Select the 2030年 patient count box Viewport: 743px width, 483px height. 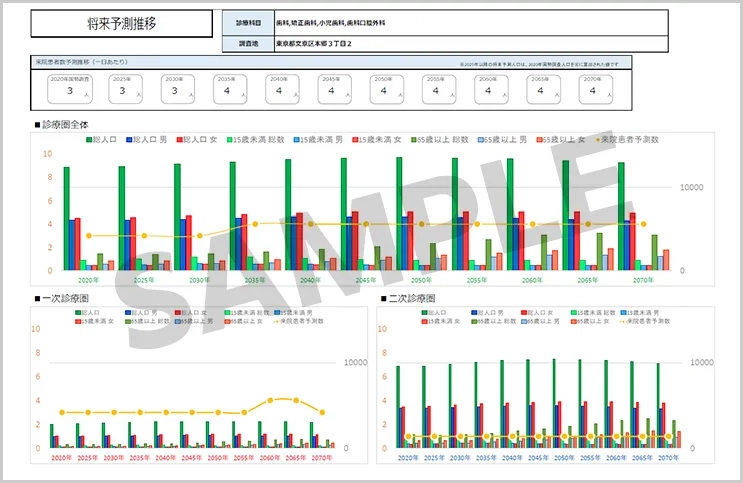tap(178, 89)
